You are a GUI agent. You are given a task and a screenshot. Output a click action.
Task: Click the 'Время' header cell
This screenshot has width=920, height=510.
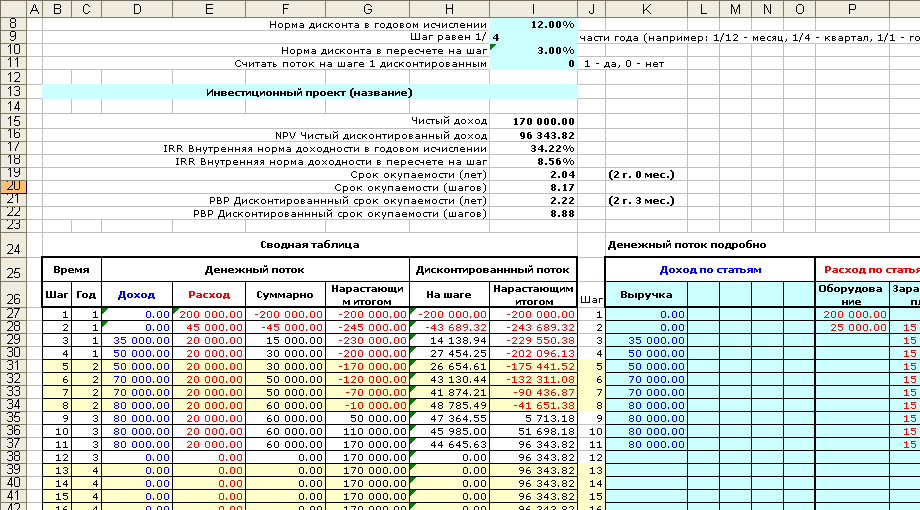pos(72,270)
